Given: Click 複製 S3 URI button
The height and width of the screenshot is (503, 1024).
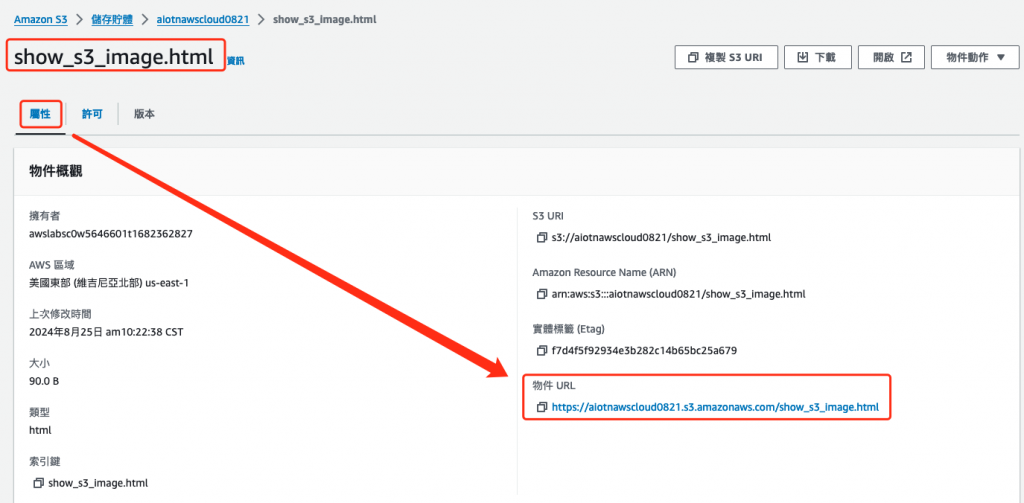Looking at the screenshot, I should point(726,57).
